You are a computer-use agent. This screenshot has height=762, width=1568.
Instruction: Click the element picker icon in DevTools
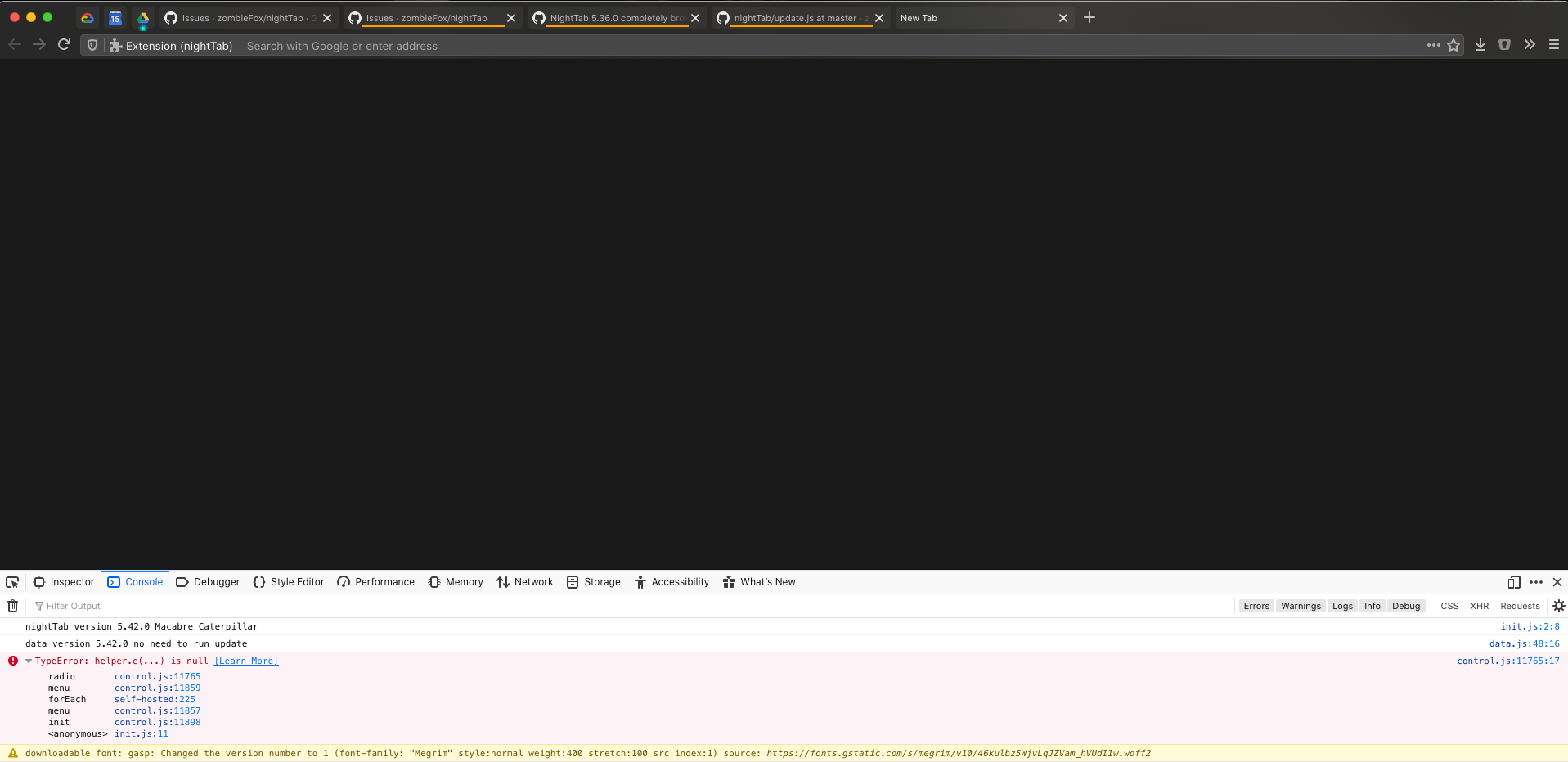point(12,582)
